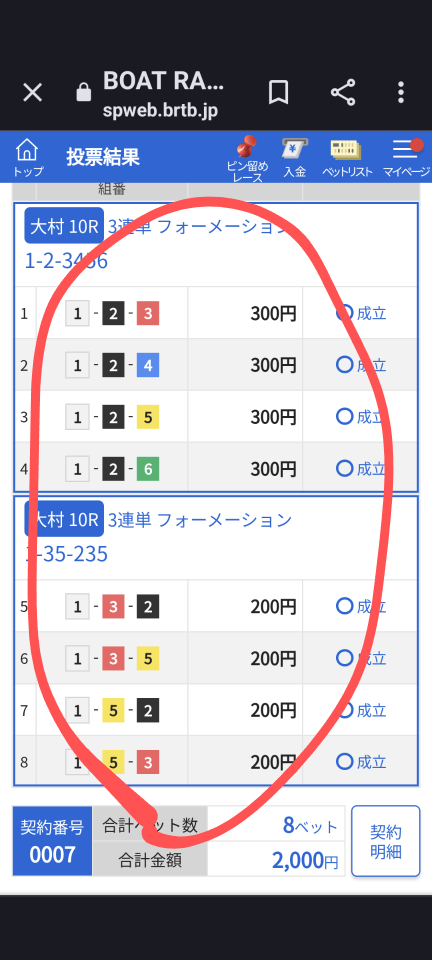Tap the first 大村 10R race badge
Viewport: 432px width, 960px height.
(64, 226)
